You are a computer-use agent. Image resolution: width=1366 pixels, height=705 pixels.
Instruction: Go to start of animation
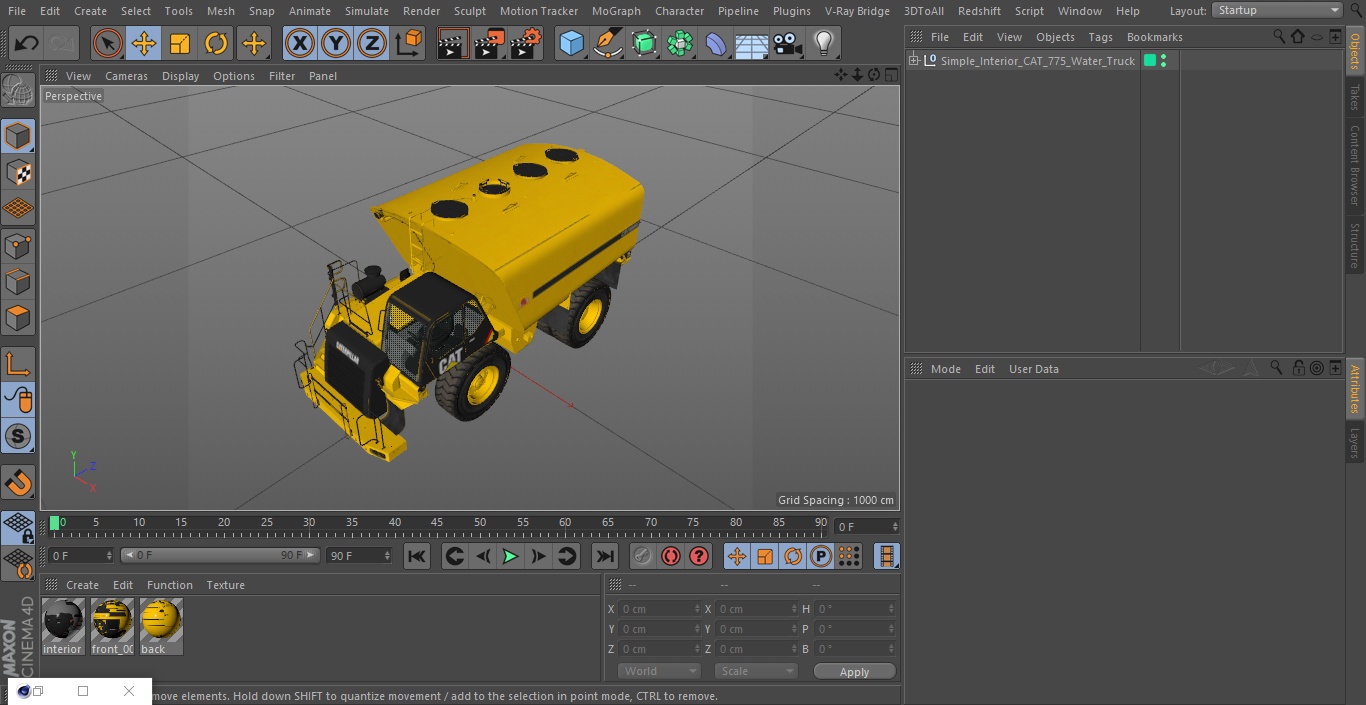pos(417,556)
